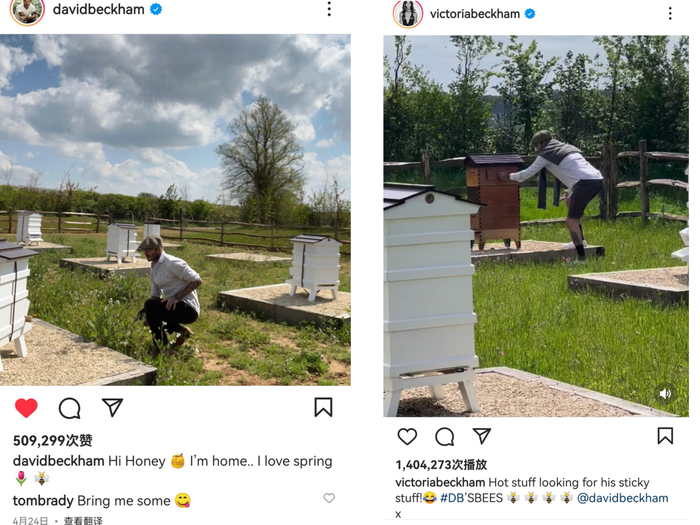The height and width of the screenshot is (525, 700).
Task: Open the #DB hashtag link
Action: (452, 498)
